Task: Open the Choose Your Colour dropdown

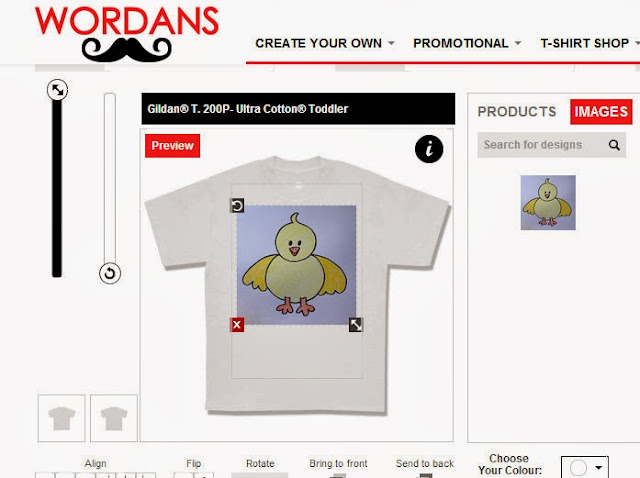Action: (x=585, y=467)
